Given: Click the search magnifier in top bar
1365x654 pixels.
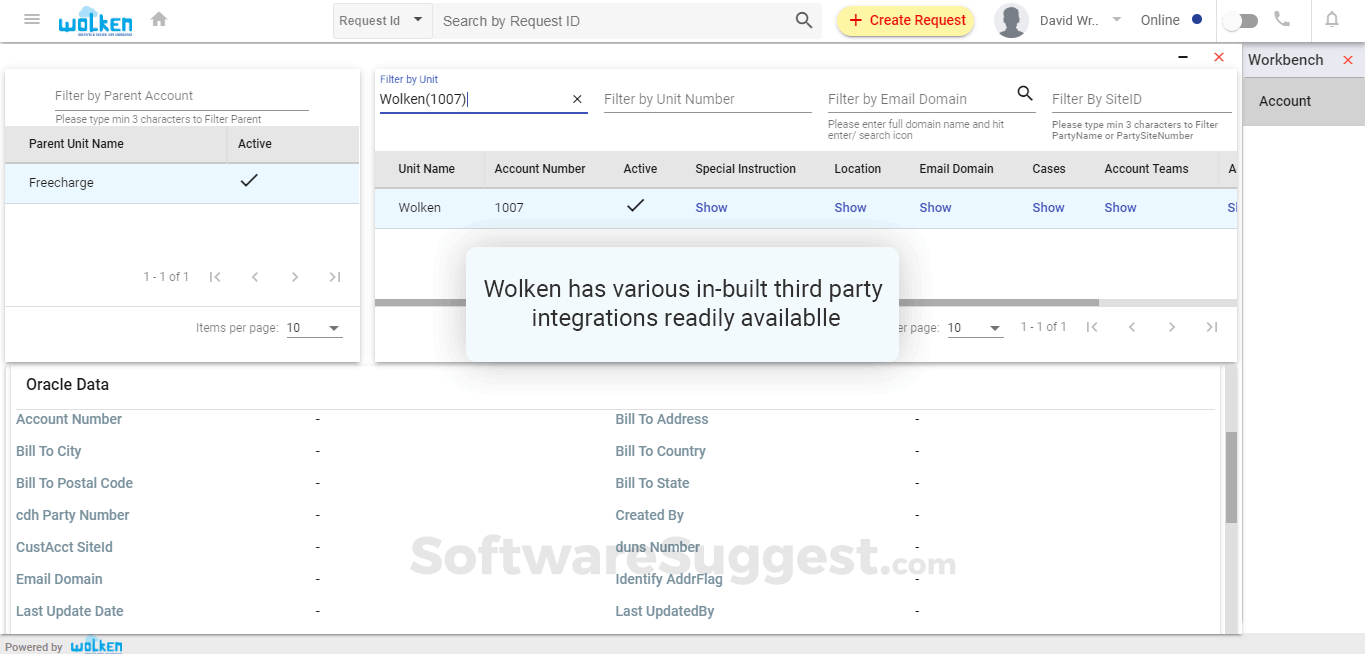Looking at the screenshot, I should tap(804, 20).
